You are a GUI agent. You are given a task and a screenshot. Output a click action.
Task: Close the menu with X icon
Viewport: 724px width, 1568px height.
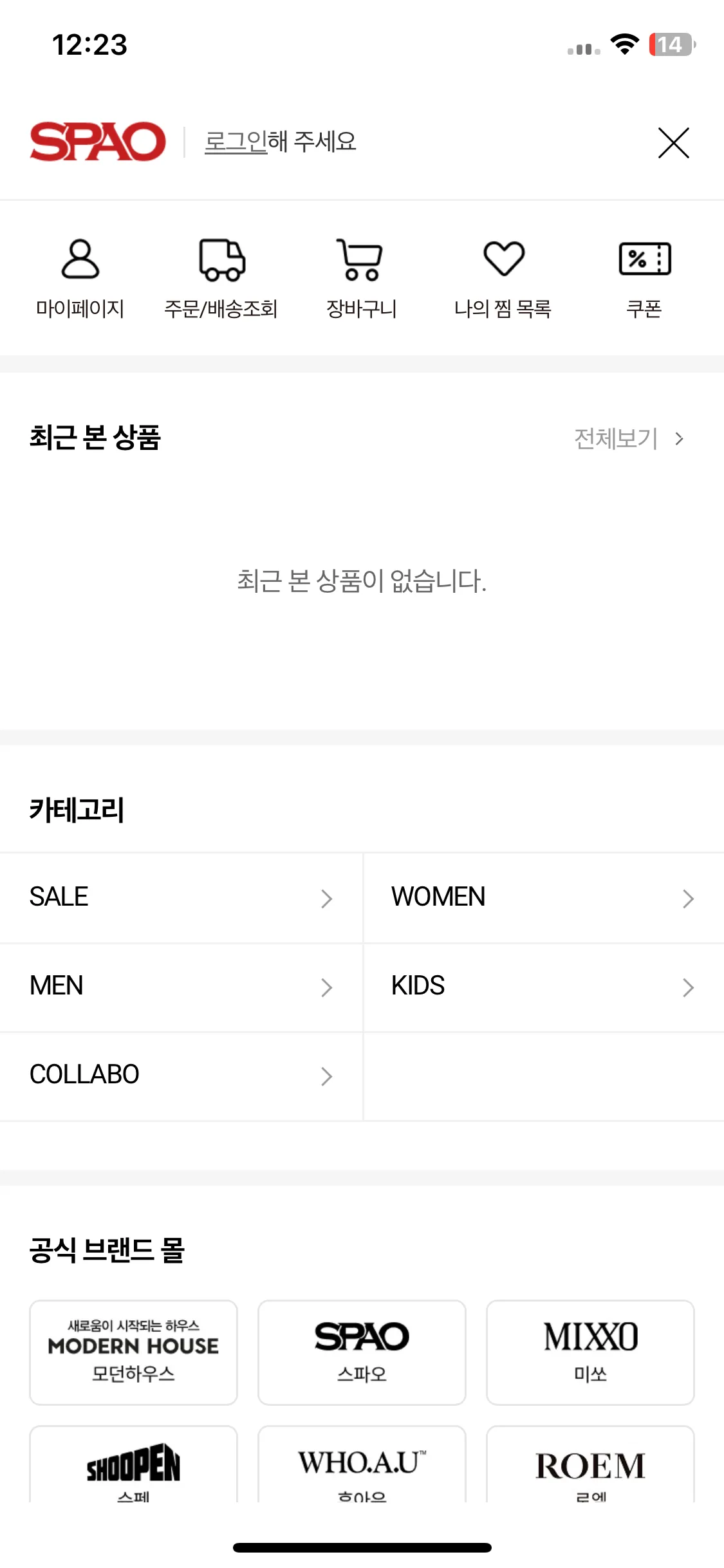tap(674, 142)
